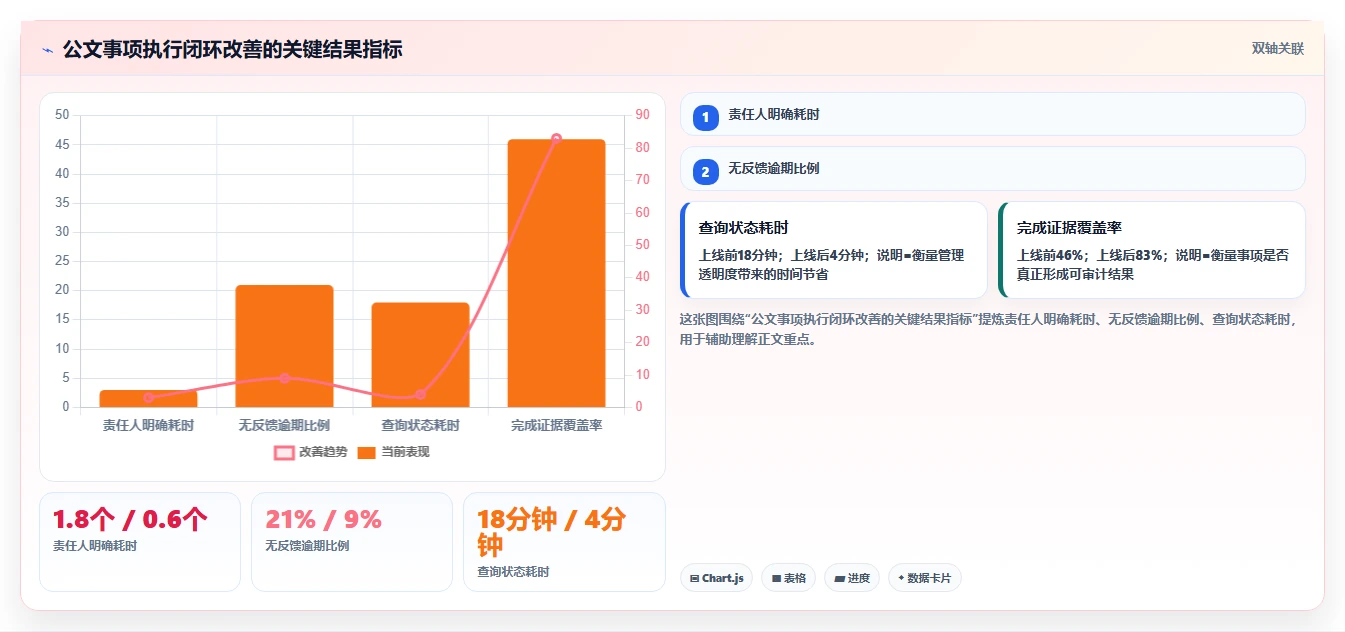Image resolution: width=1345 pixels, height=632 pixels.
Task: Toggle the 改善趋势 legend item
Action: (x=311, y=452)
